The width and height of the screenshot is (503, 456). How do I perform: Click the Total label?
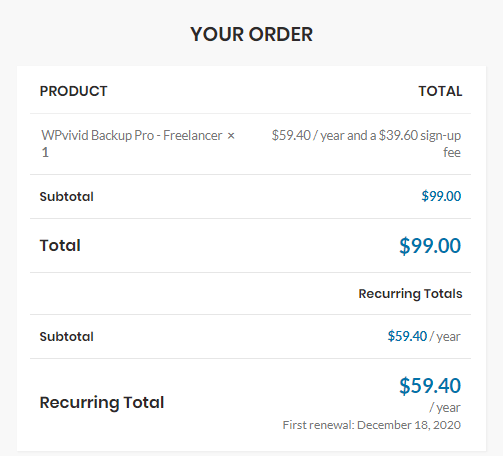60,246
